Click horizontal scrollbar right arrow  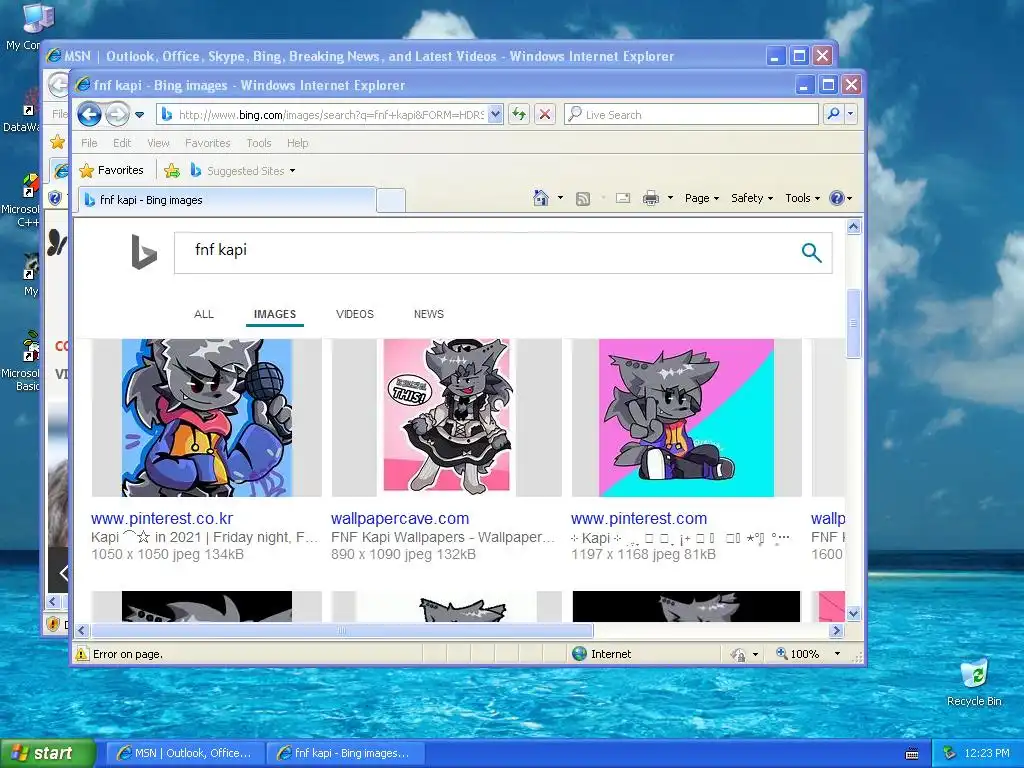click(837, 630)
